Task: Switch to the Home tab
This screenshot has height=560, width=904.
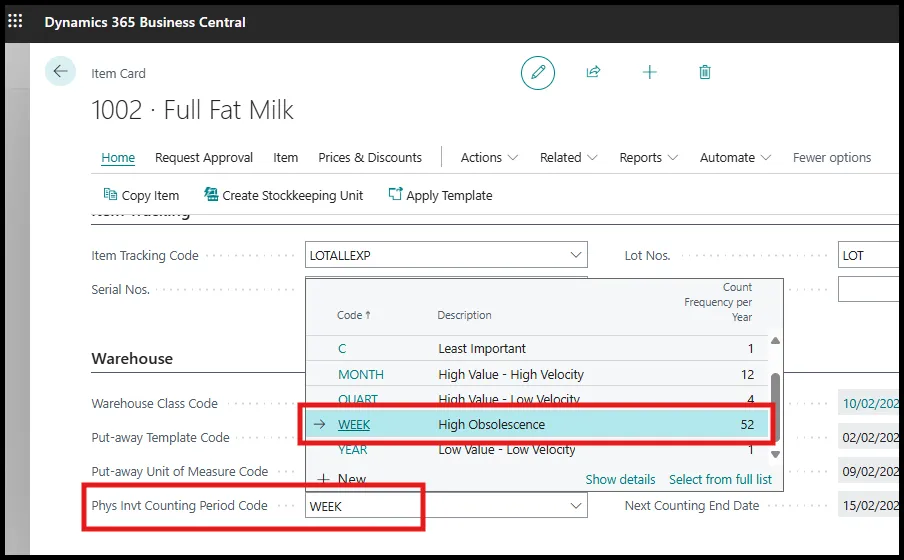Action: coord(118,157)
